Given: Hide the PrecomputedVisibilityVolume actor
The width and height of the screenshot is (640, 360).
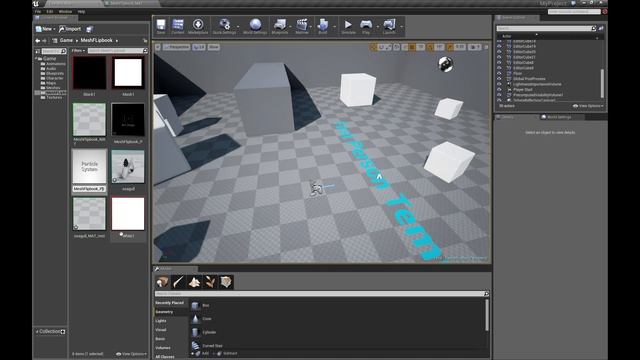Looking at the screenshot, I should click(x=499, y=95).
